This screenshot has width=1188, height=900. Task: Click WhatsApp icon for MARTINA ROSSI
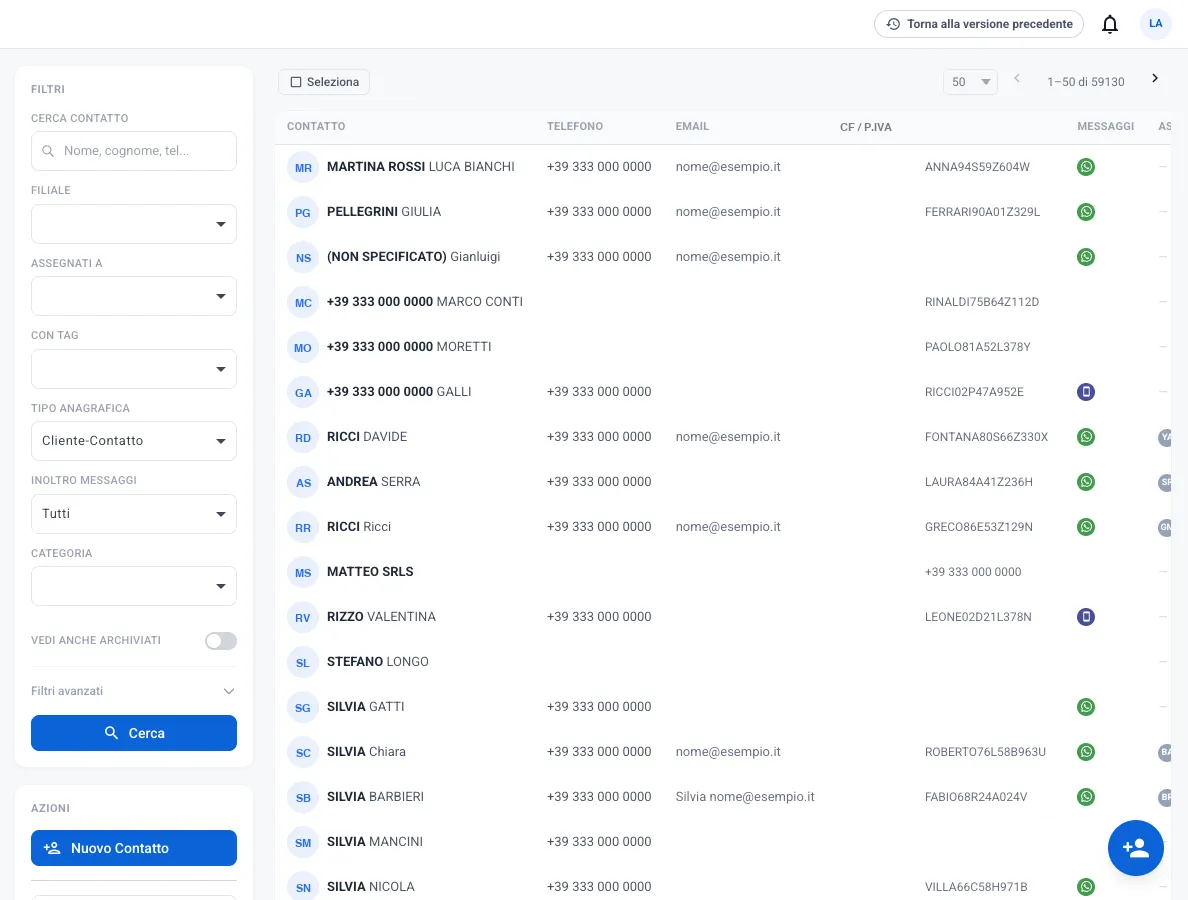coord(1086,167)
